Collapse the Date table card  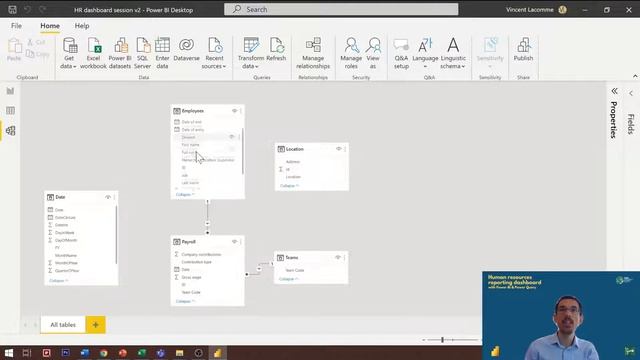[x=58, y=281]
